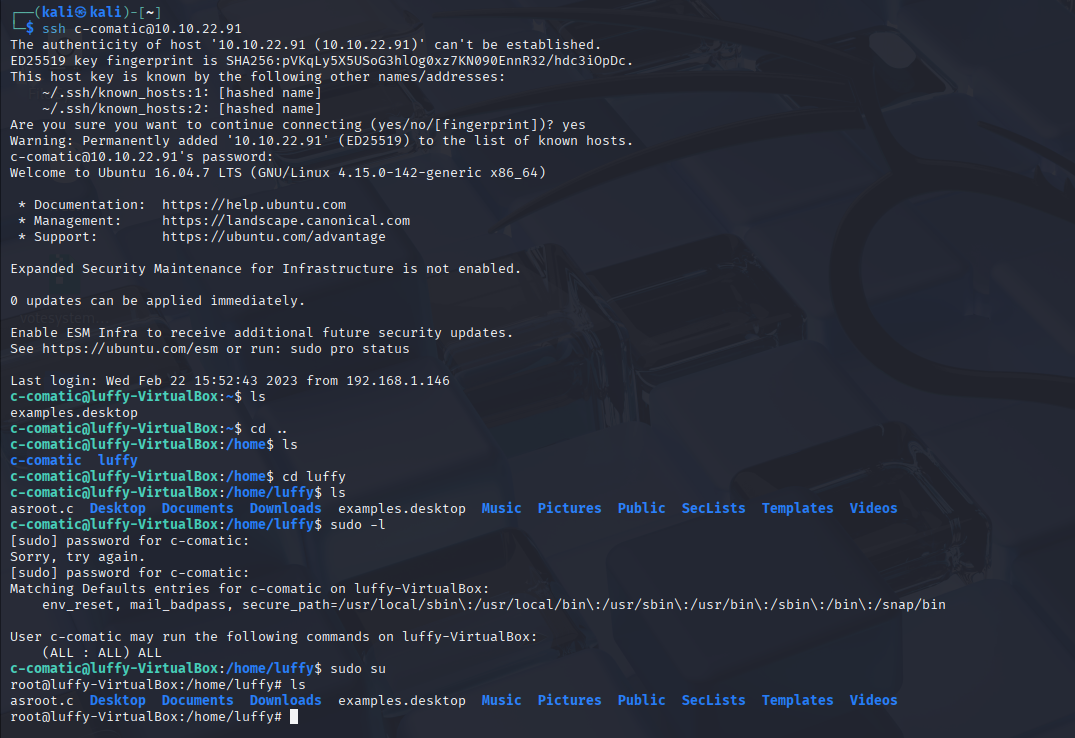Click the terminal cursor at the root prompt
Screen dimensions: 1075x738
[x=295, y=716]
